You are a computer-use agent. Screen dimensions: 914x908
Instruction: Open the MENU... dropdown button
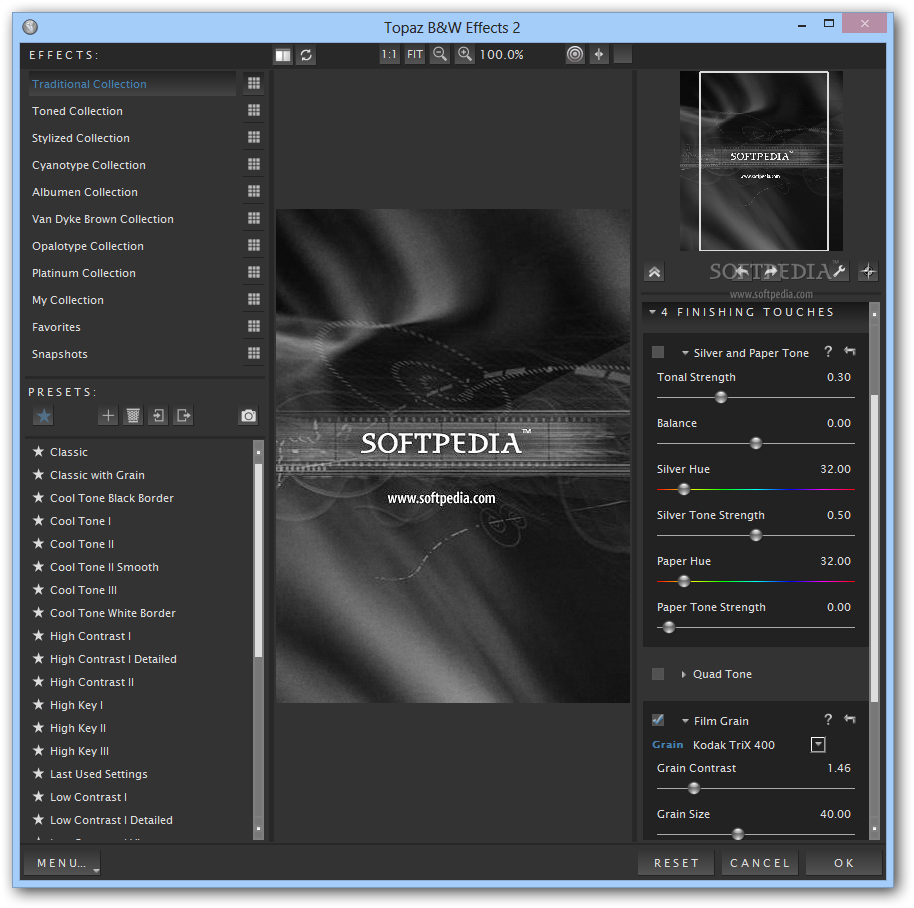click(x=62, y=863)
